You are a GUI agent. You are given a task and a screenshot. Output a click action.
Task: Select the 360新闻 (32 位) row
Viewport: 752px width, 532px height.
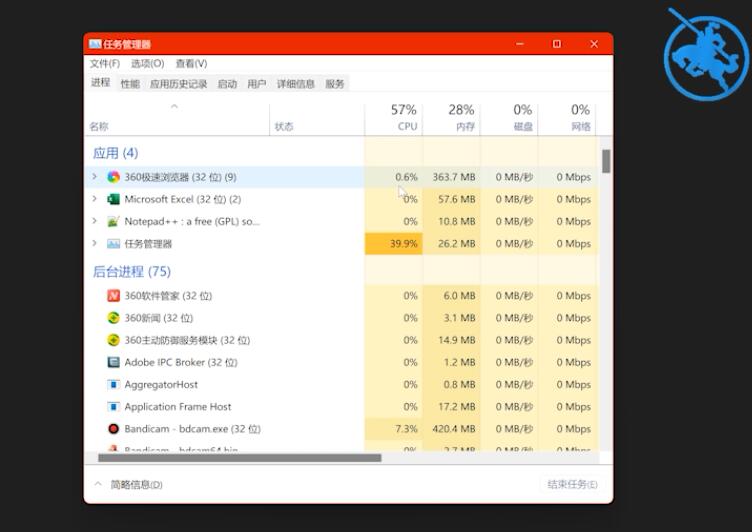[x=341, y=318]
